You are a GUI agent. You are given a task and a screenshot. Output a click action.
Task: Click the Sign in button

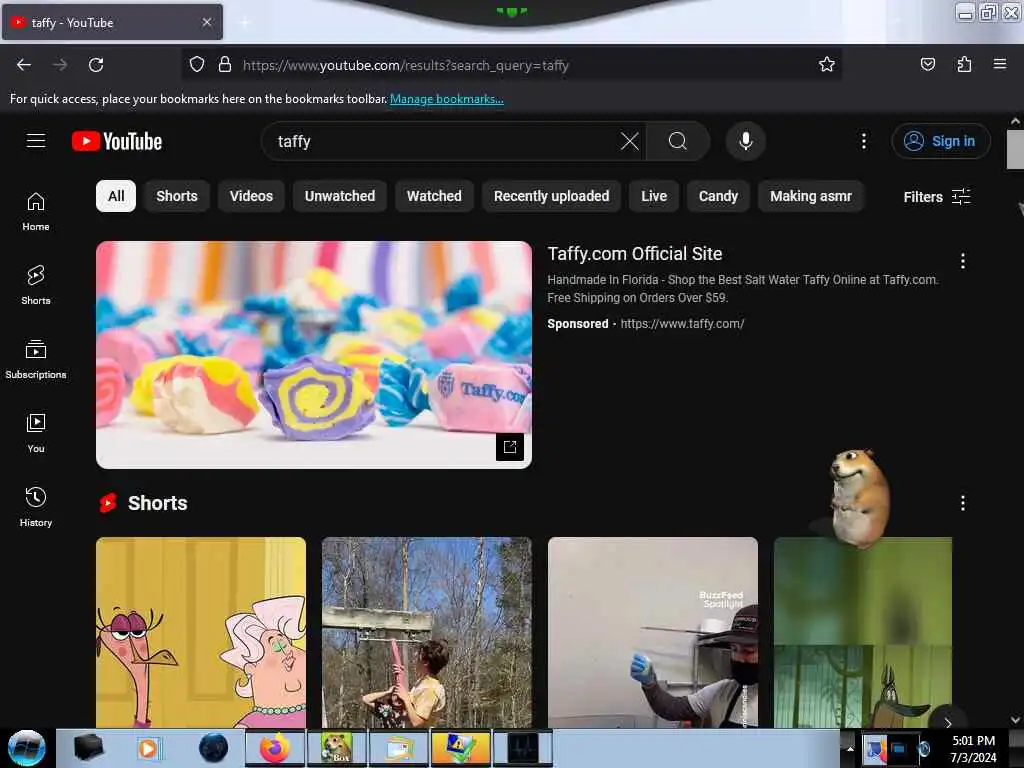click(x=940, y=141)
